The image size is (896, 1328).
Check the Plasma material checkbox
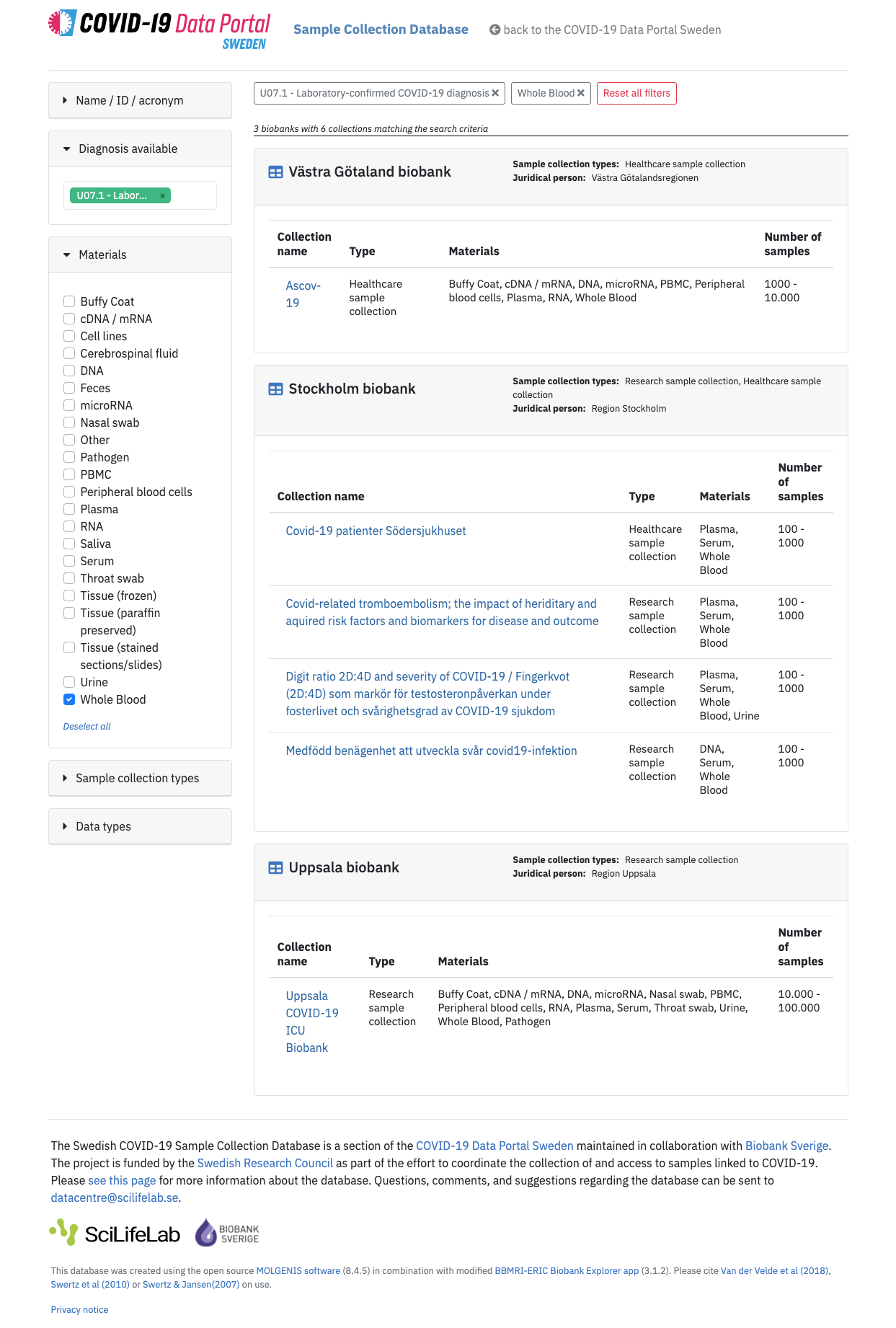coord(69,509)
